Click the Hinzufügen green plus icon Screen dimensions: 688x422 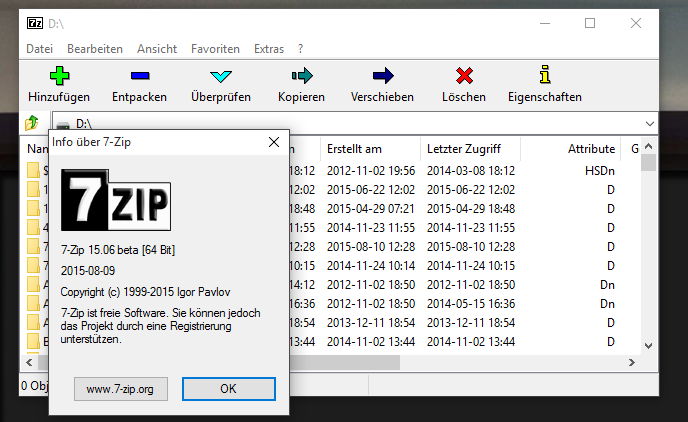click(x=59, y=75)
